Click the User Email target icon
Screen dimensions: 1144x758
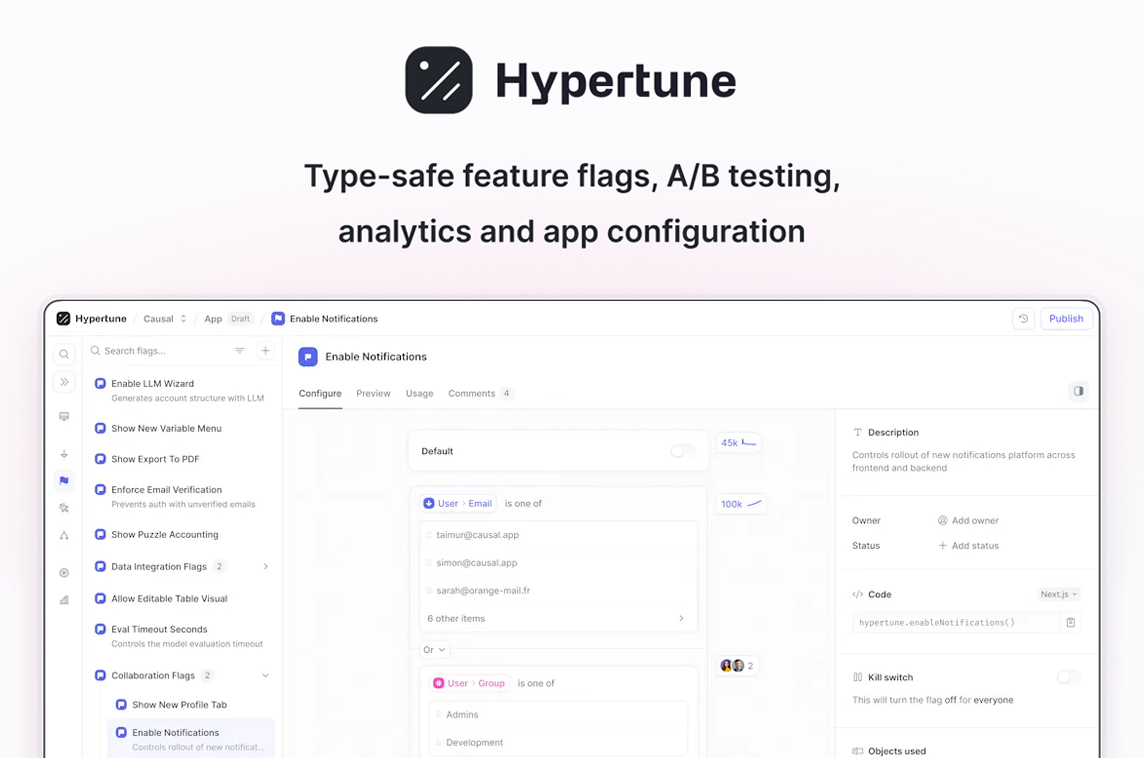[x=429, y=503]
